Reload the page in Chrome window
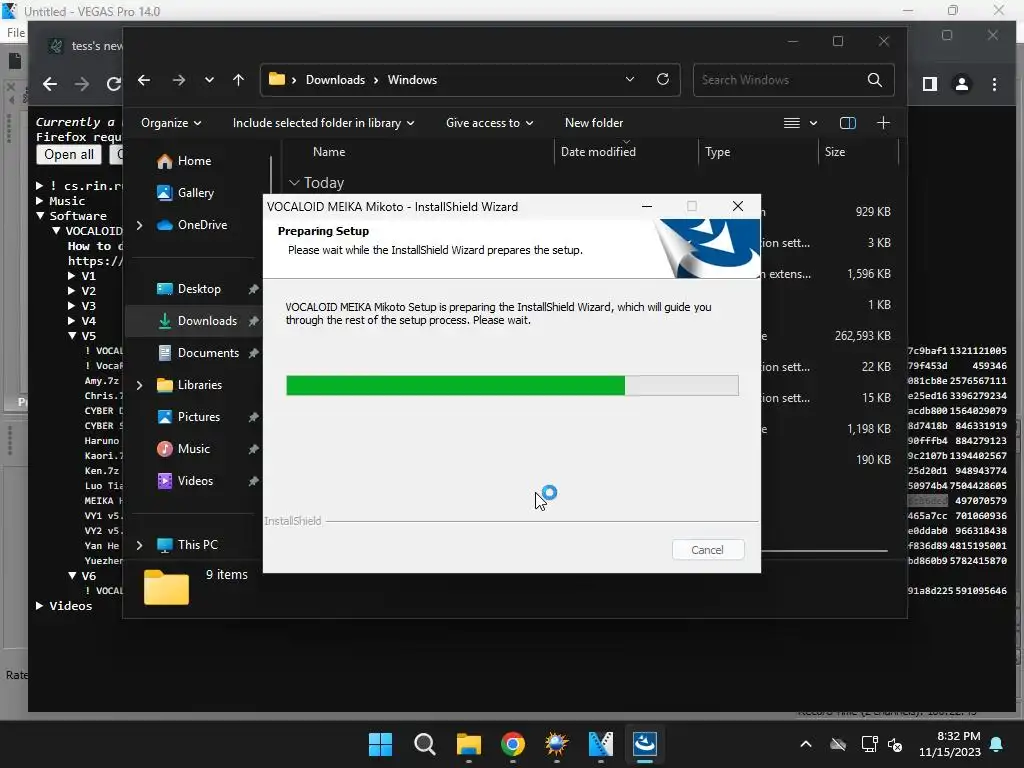Image resolution: width=1024 pixels, height=768 pixels. pyautogui.click(x=114, y=84)
